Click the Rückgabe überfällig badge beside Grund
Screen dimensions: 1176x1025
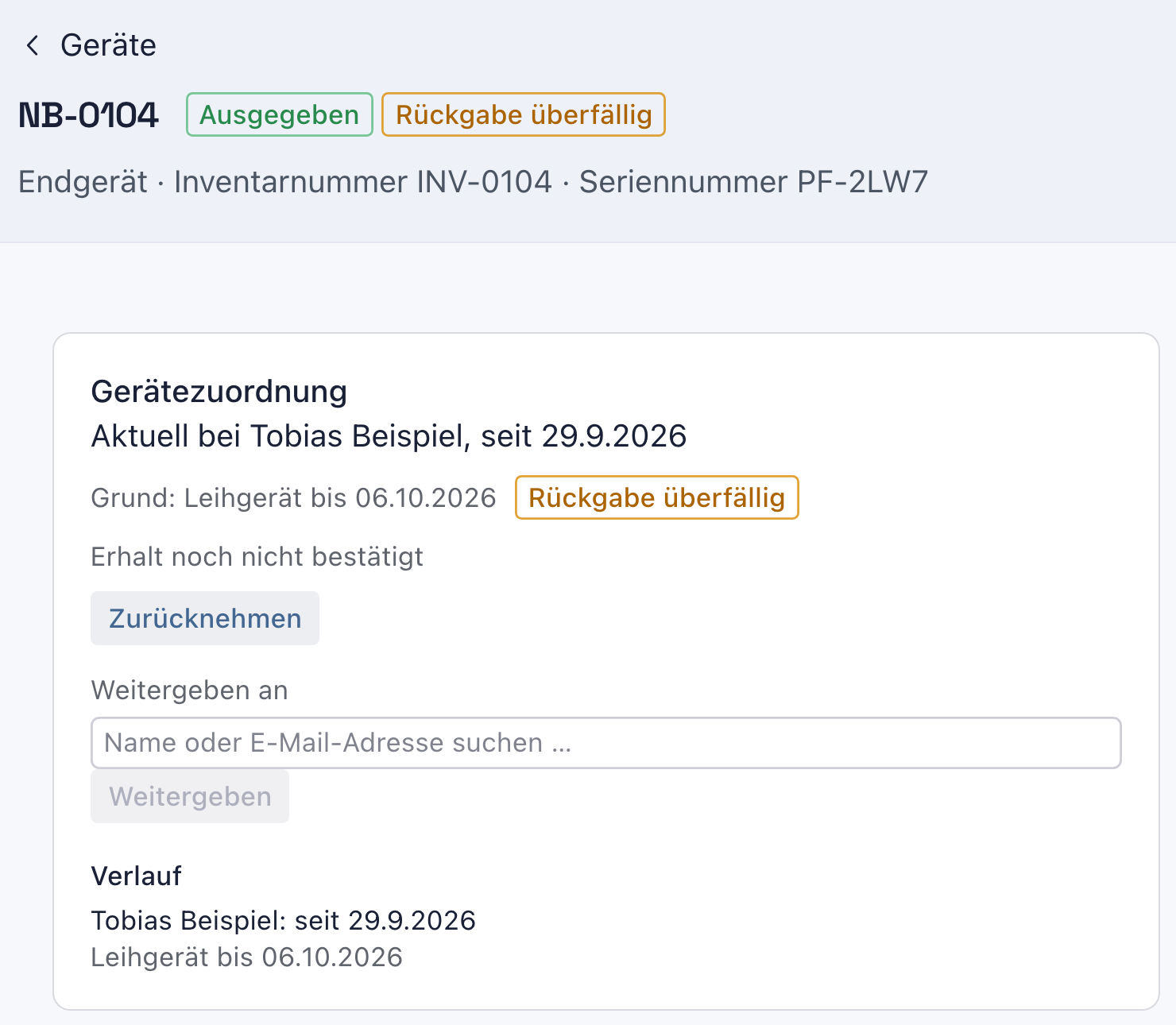click(x=657, y=497)
